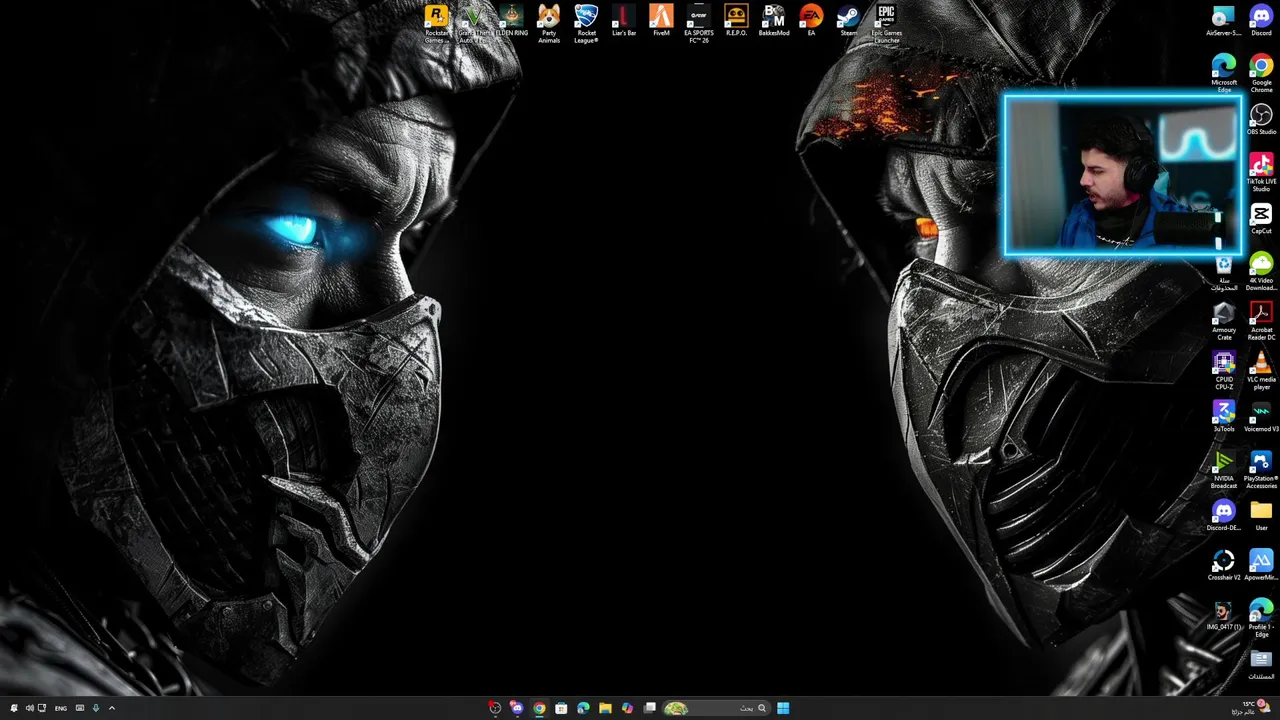Screen dimensions: 1280x720
Task: Open TikTok LIVE Studio shortcut
Action: coord(1261,172)
